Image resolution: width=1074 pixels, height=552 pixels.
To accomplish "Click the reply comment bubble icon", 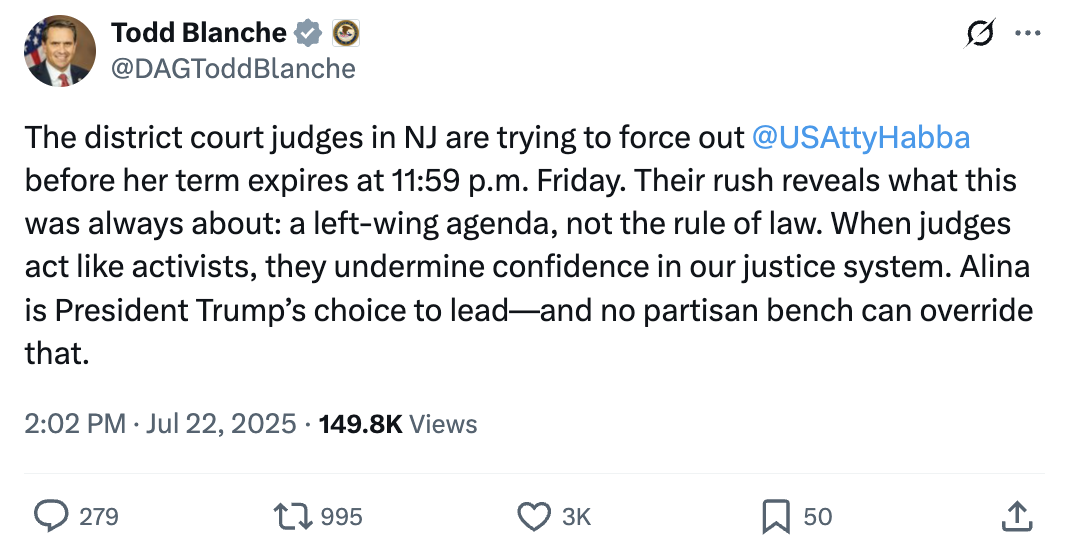I will 50,516.
